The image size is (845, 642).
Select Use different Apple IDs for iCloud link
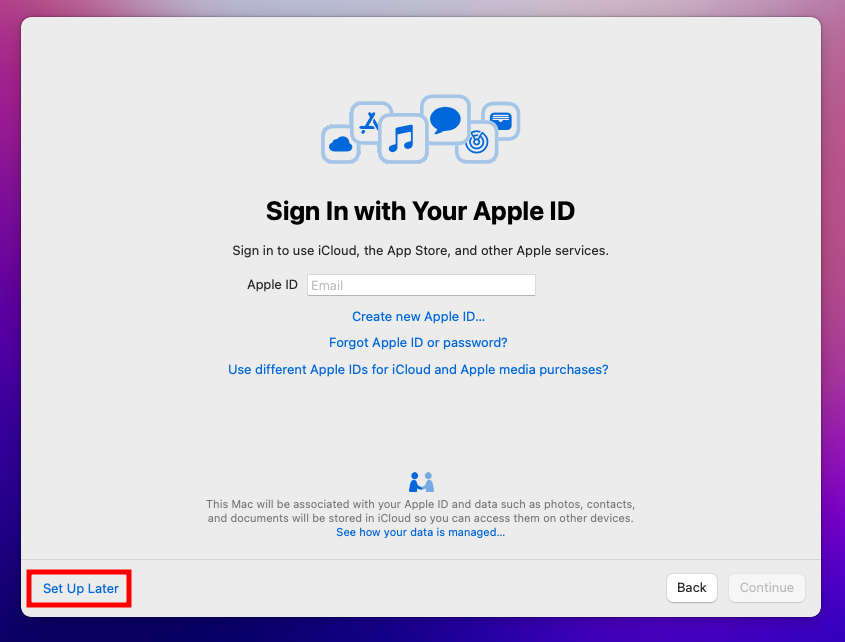pyautogui.click(x=418, y=370)
